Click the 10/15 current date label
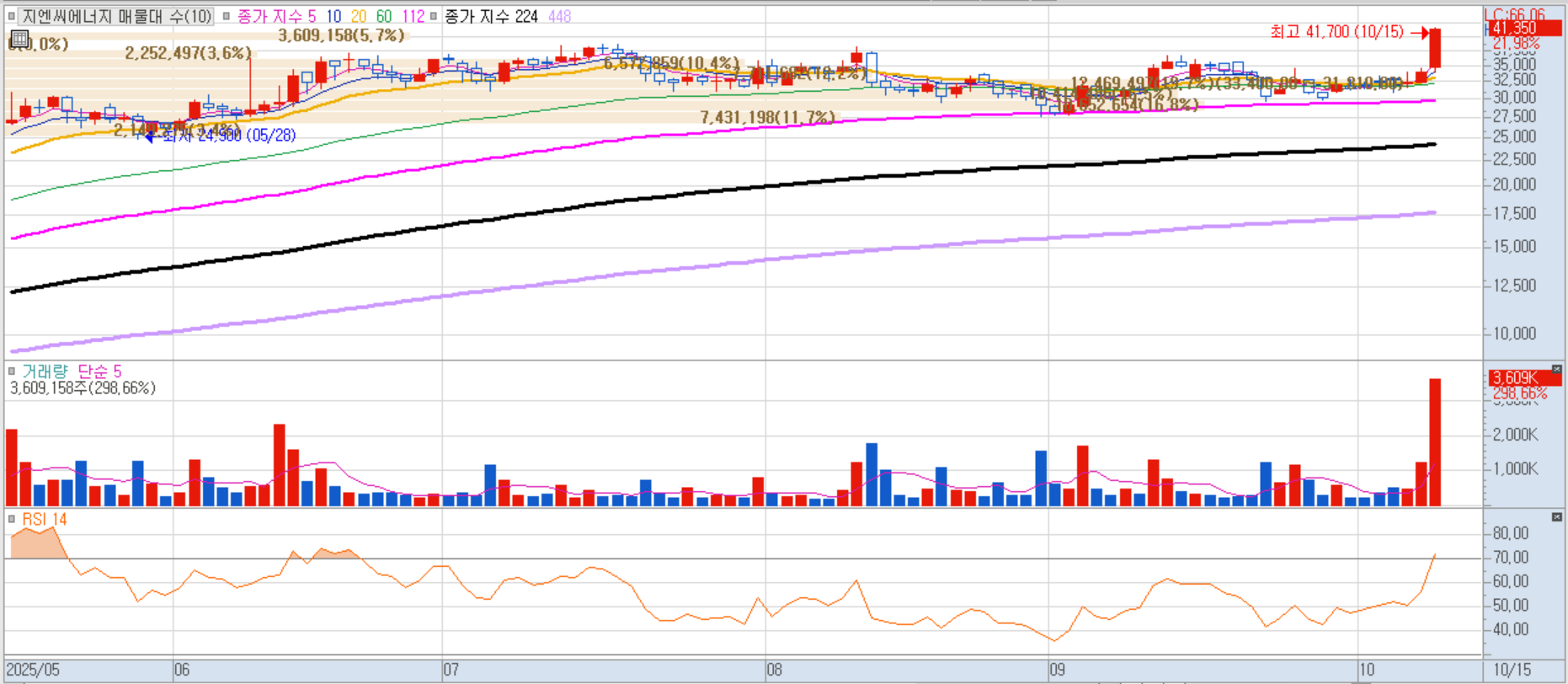 pyautogui.click(x=1512, y=670)
